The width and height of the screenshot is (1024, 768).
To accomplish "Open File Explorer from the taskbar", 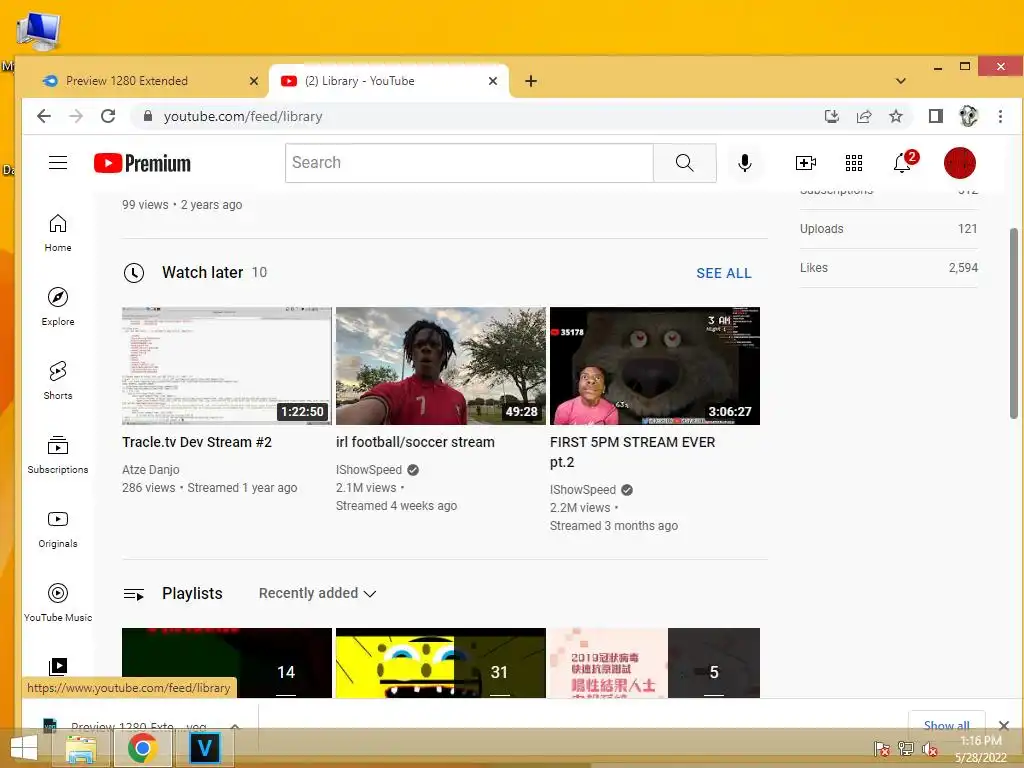I will pos(81,748).
